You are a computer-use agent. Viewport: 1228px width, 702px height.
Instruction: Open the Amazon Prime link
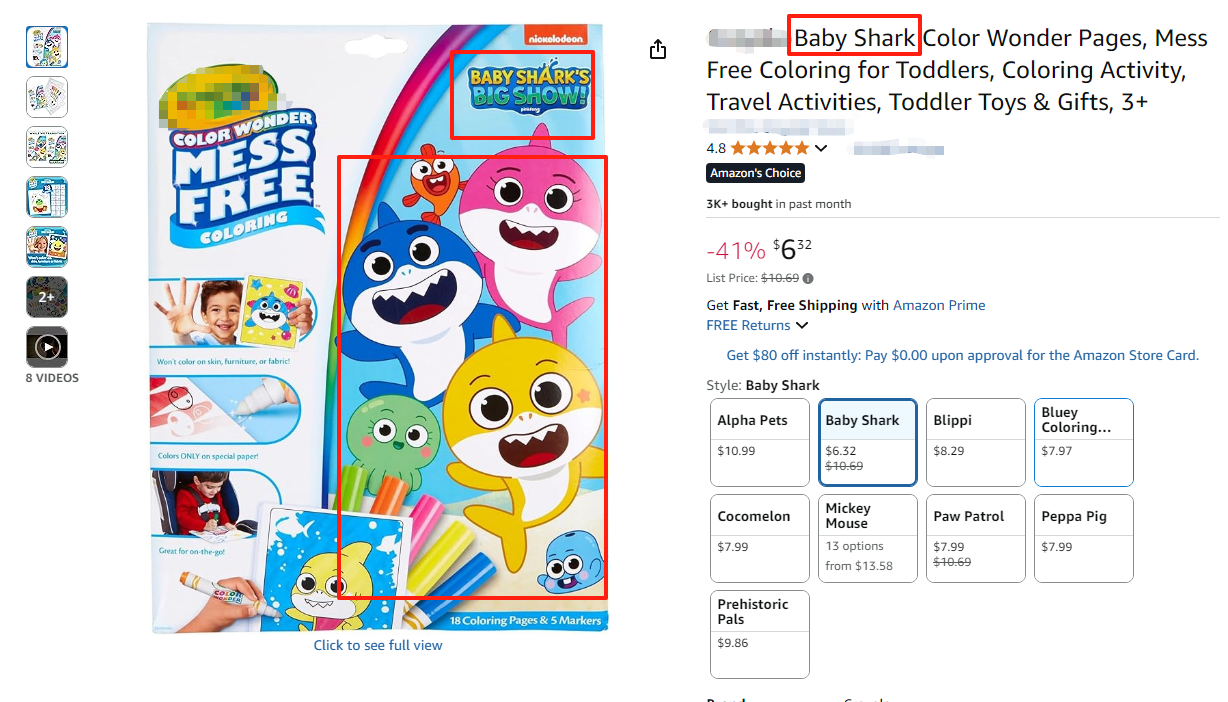pos(939,305)
